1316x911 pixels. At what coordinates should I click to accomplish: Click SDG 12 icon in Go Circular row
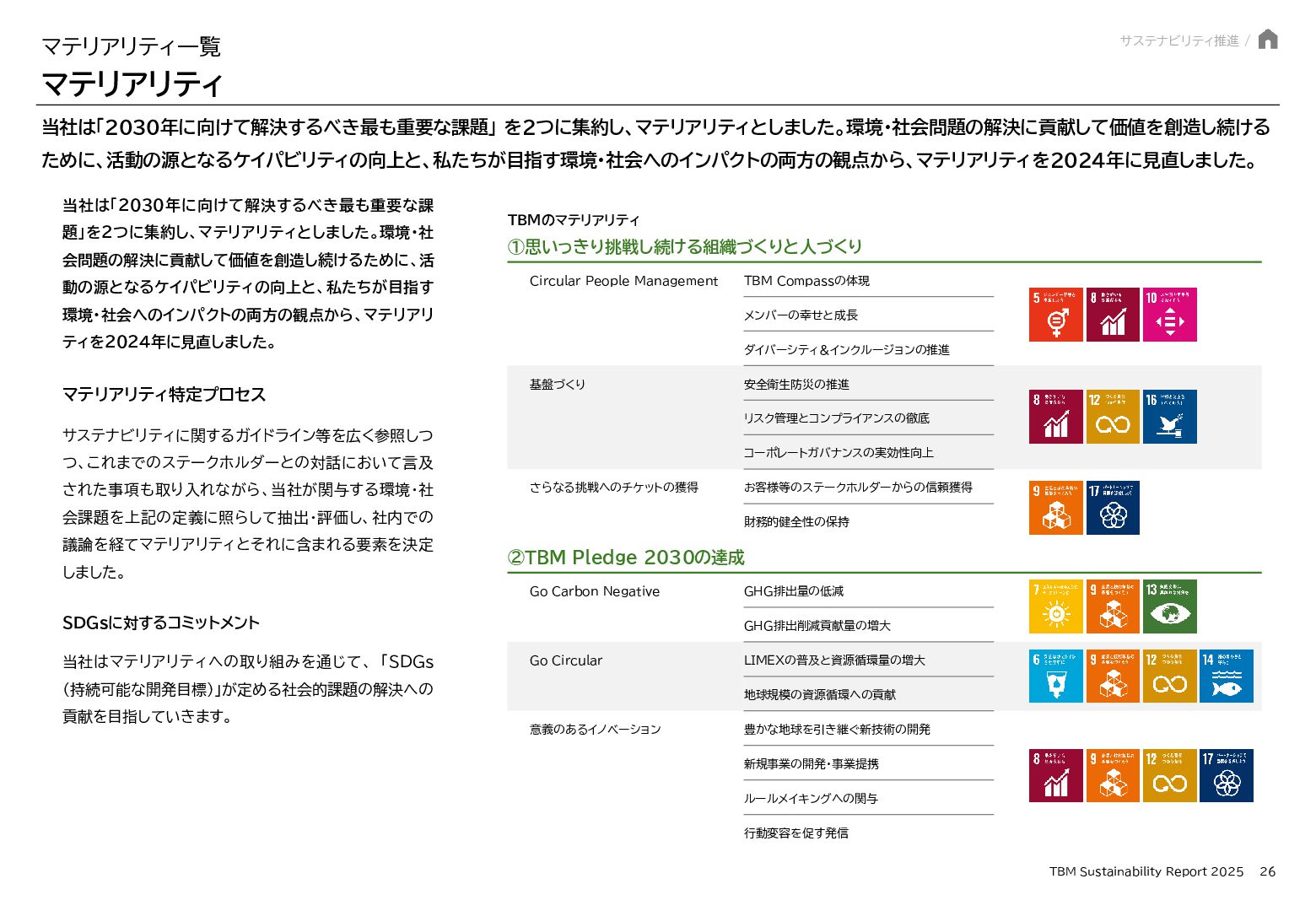[1169, 677]
